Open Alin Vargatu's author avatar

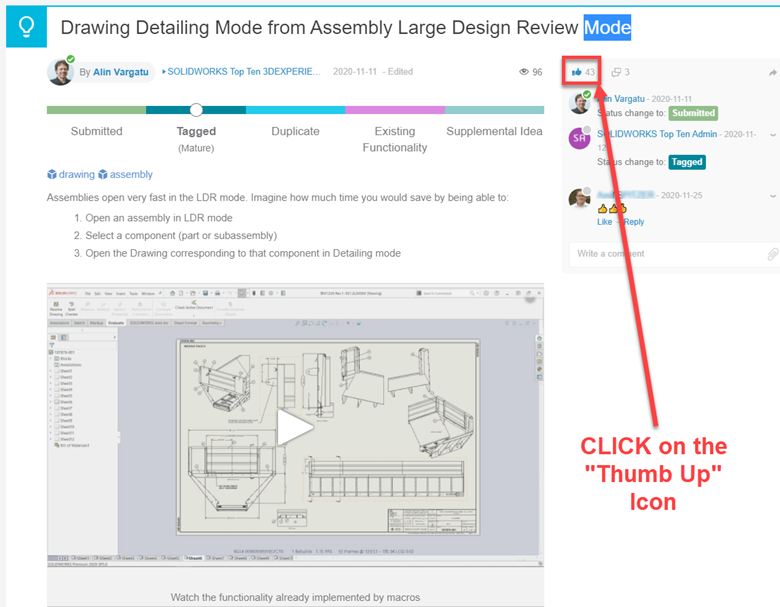click(60, 72)
